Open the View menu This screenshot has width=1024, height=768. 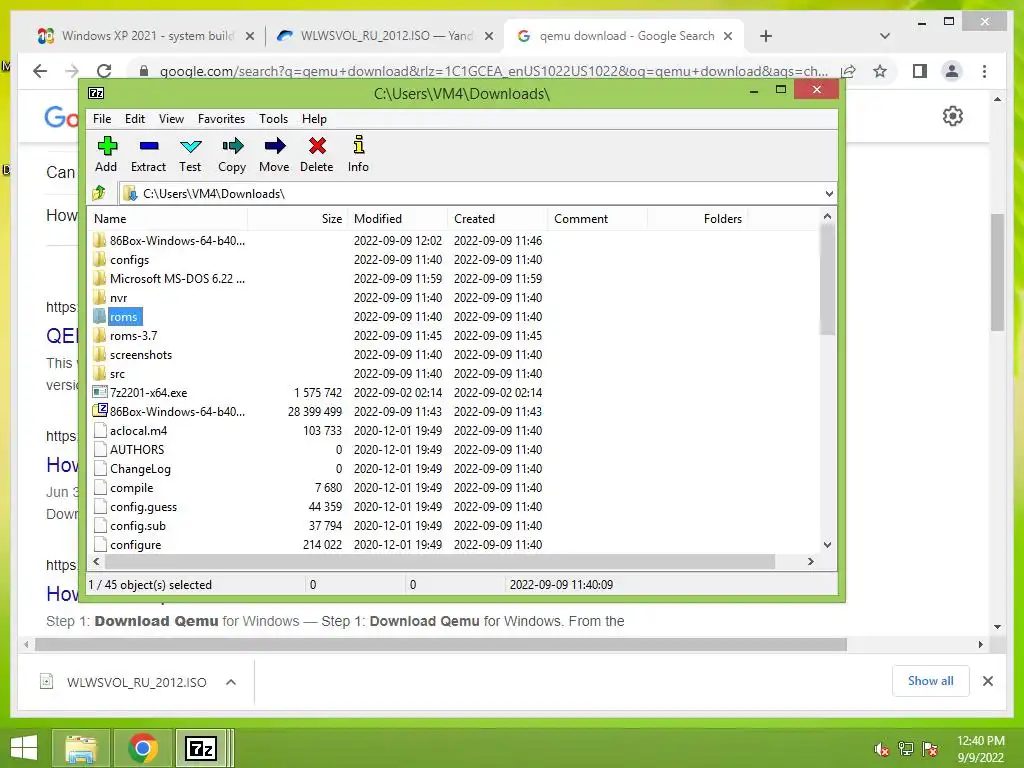click(171, 119)
